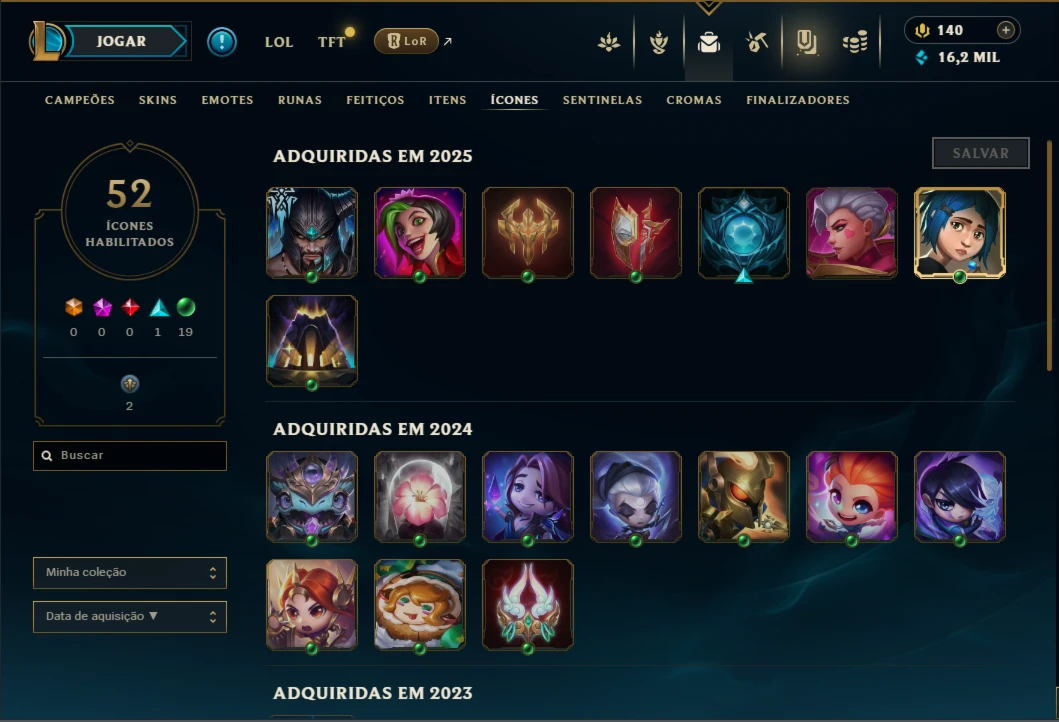Click the vertical scrollbar on right

click(1049, 255)
